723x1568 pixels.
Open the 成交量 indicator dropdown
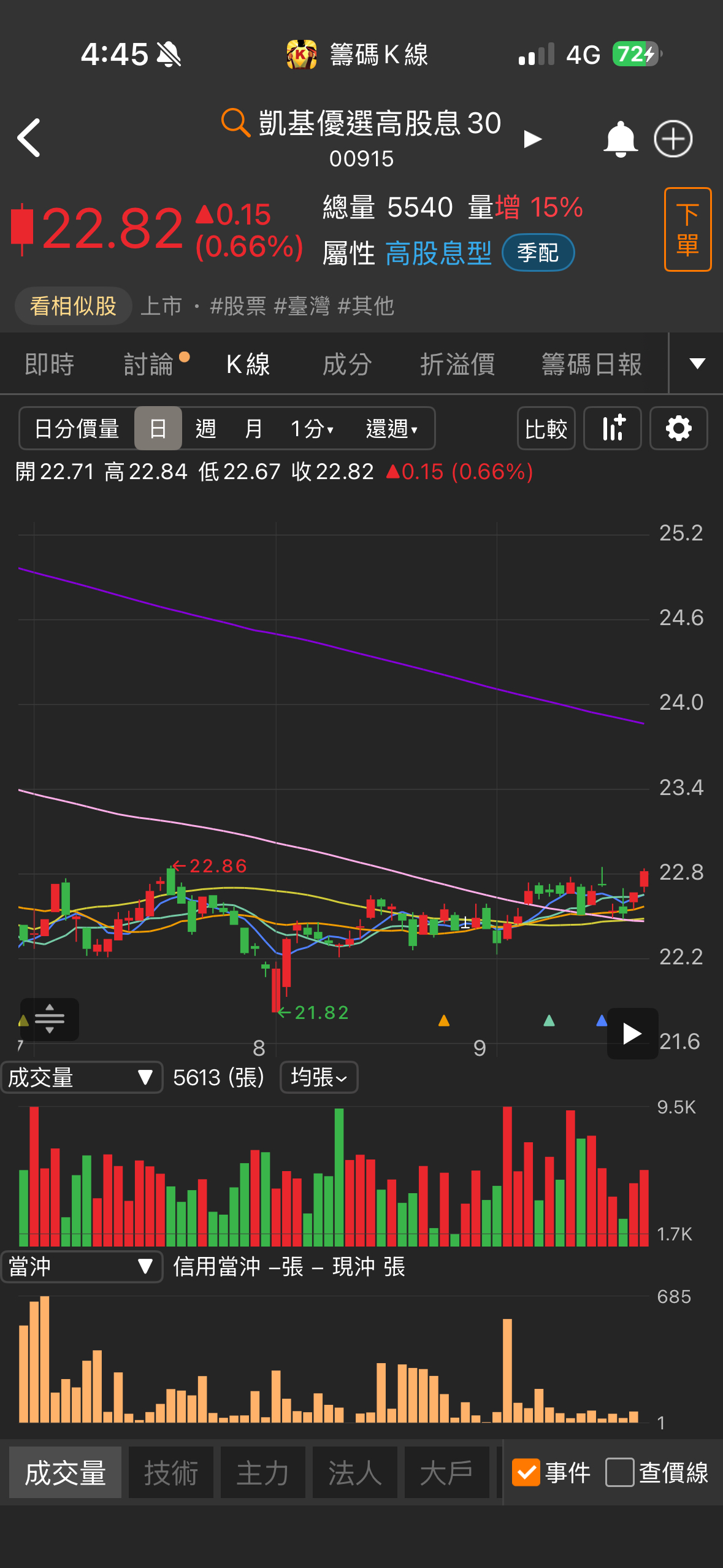(82, 1077)
